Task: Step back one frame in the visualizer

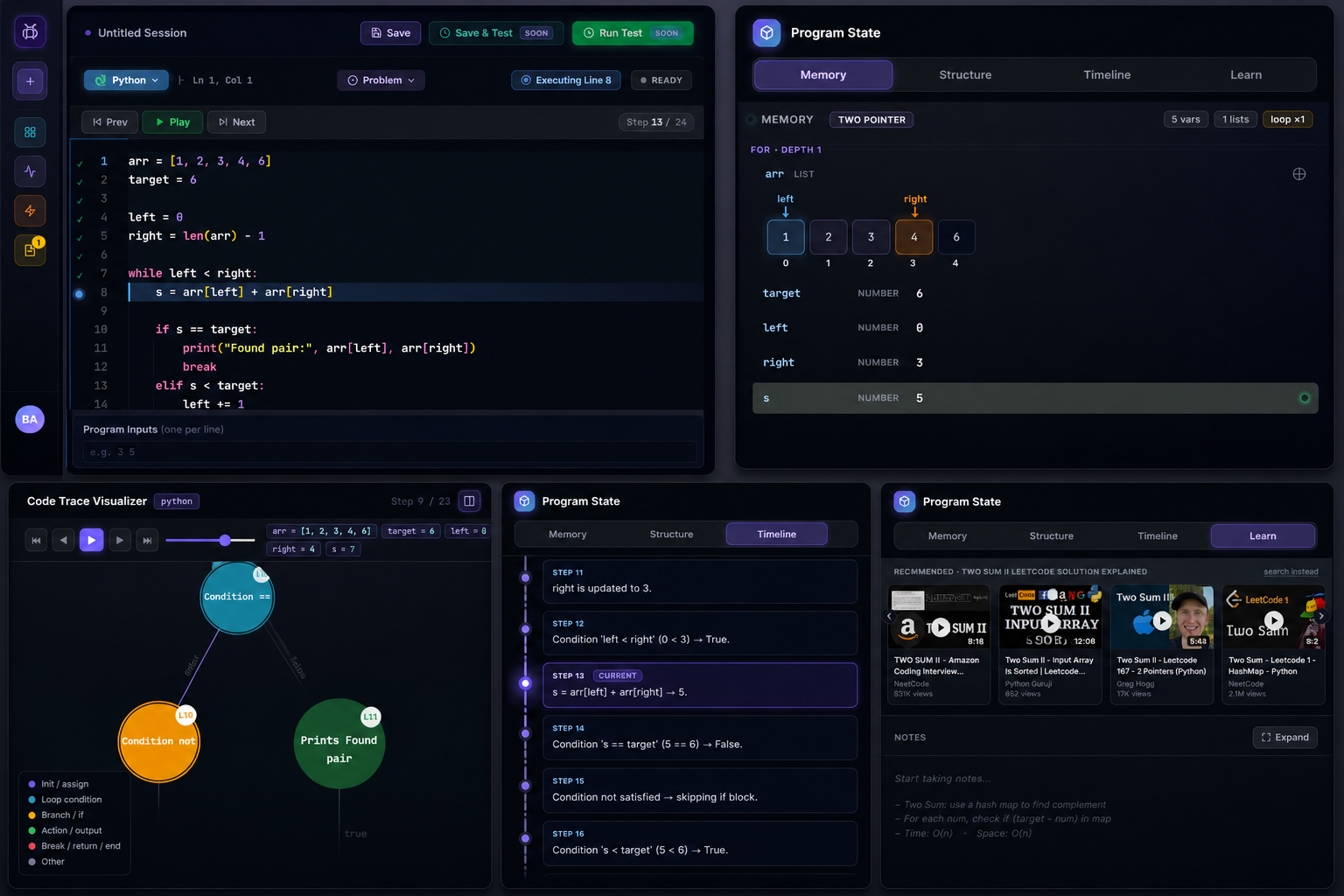Action: (x=63, y=541)
